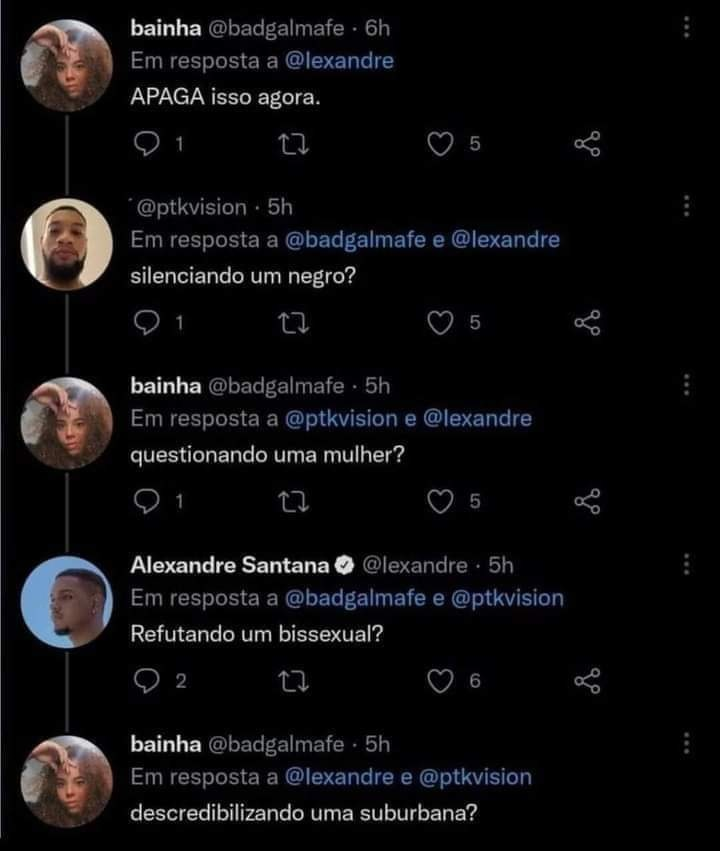Reply to the "questionando uma mulher?" tweet
The width and height of the screenshot is (720, 851).
[x=147, y=502]
